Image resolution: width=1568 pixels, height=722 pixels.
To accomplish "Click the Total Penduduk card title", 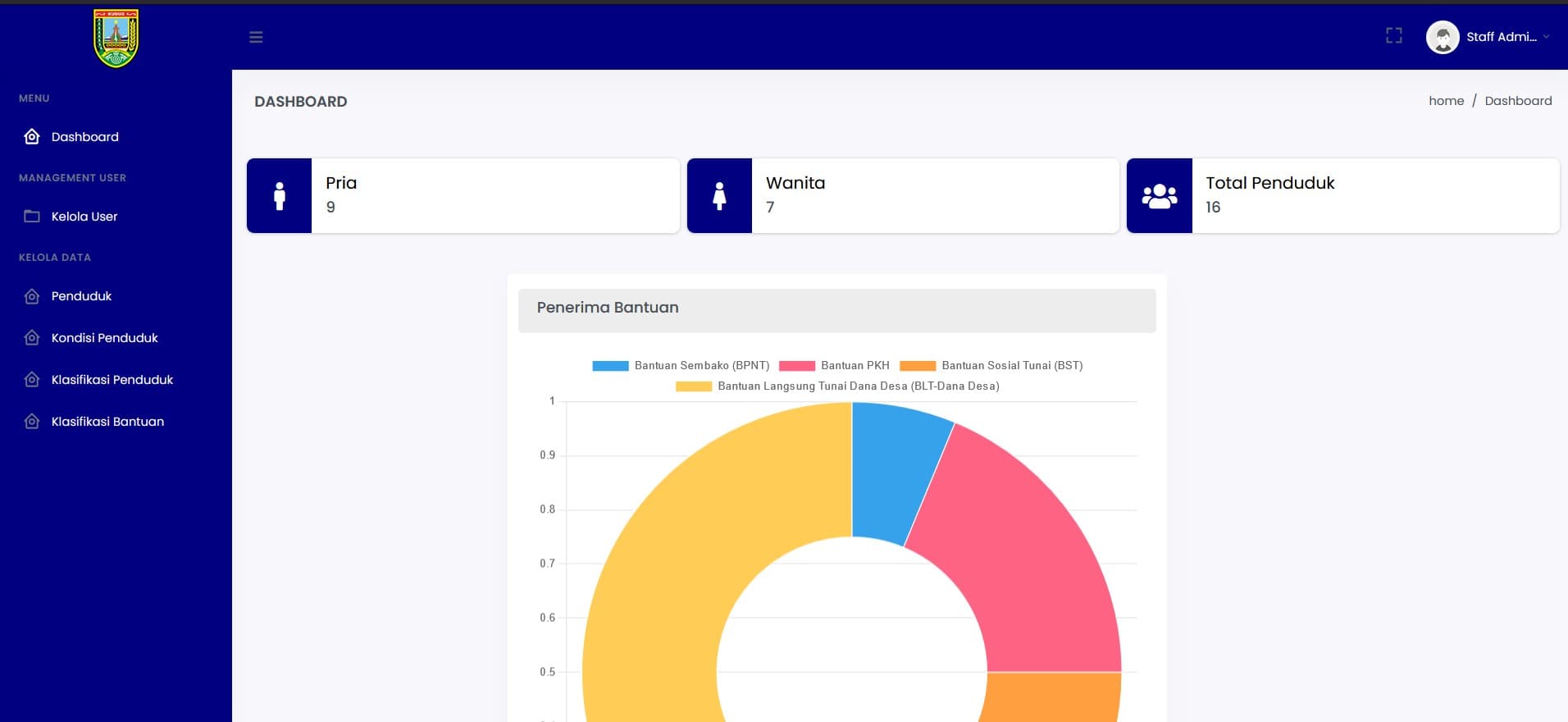I will (1269, 183).
